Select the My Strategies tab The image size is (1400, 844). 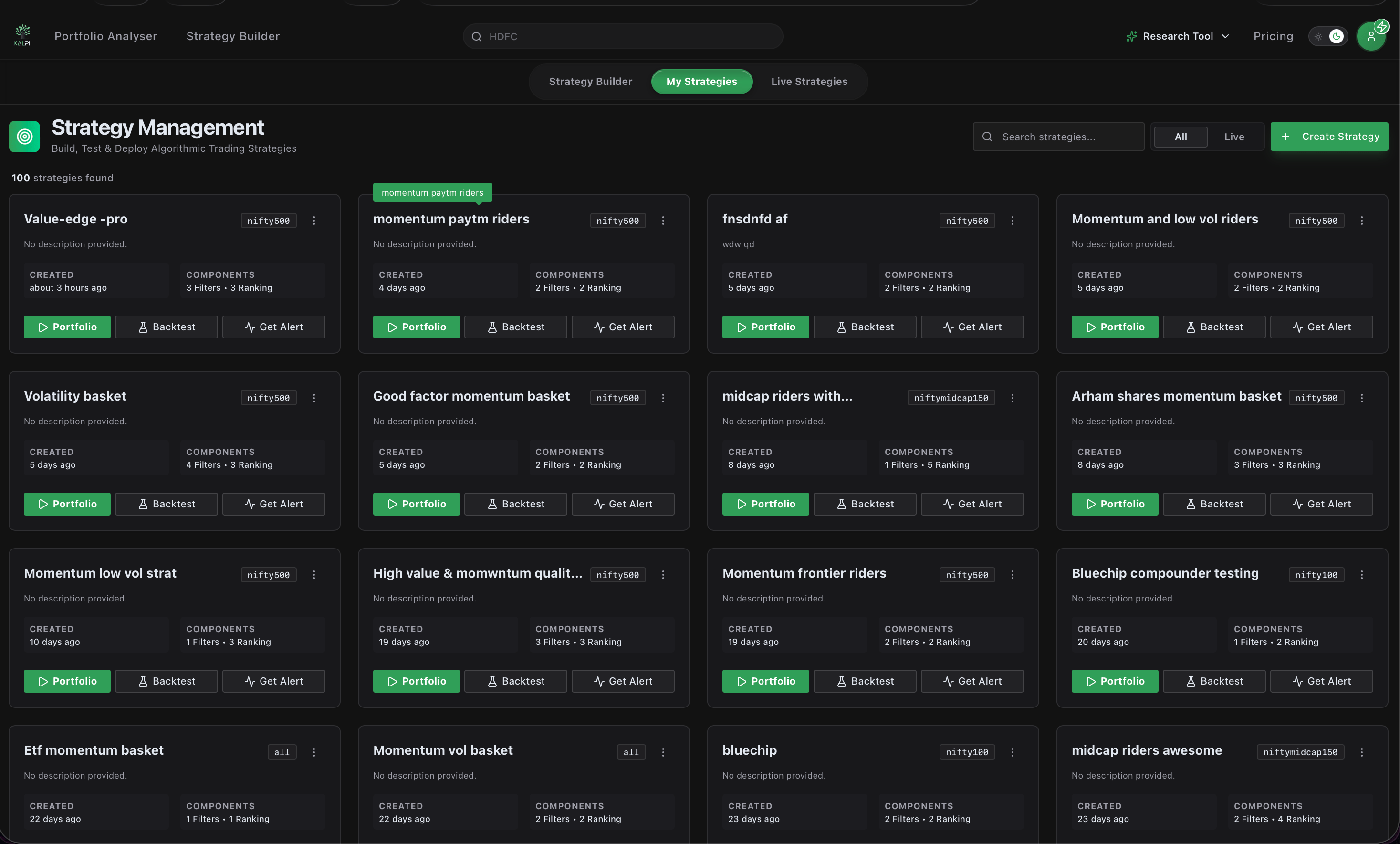pyautogui.click(x=702, y=81)
